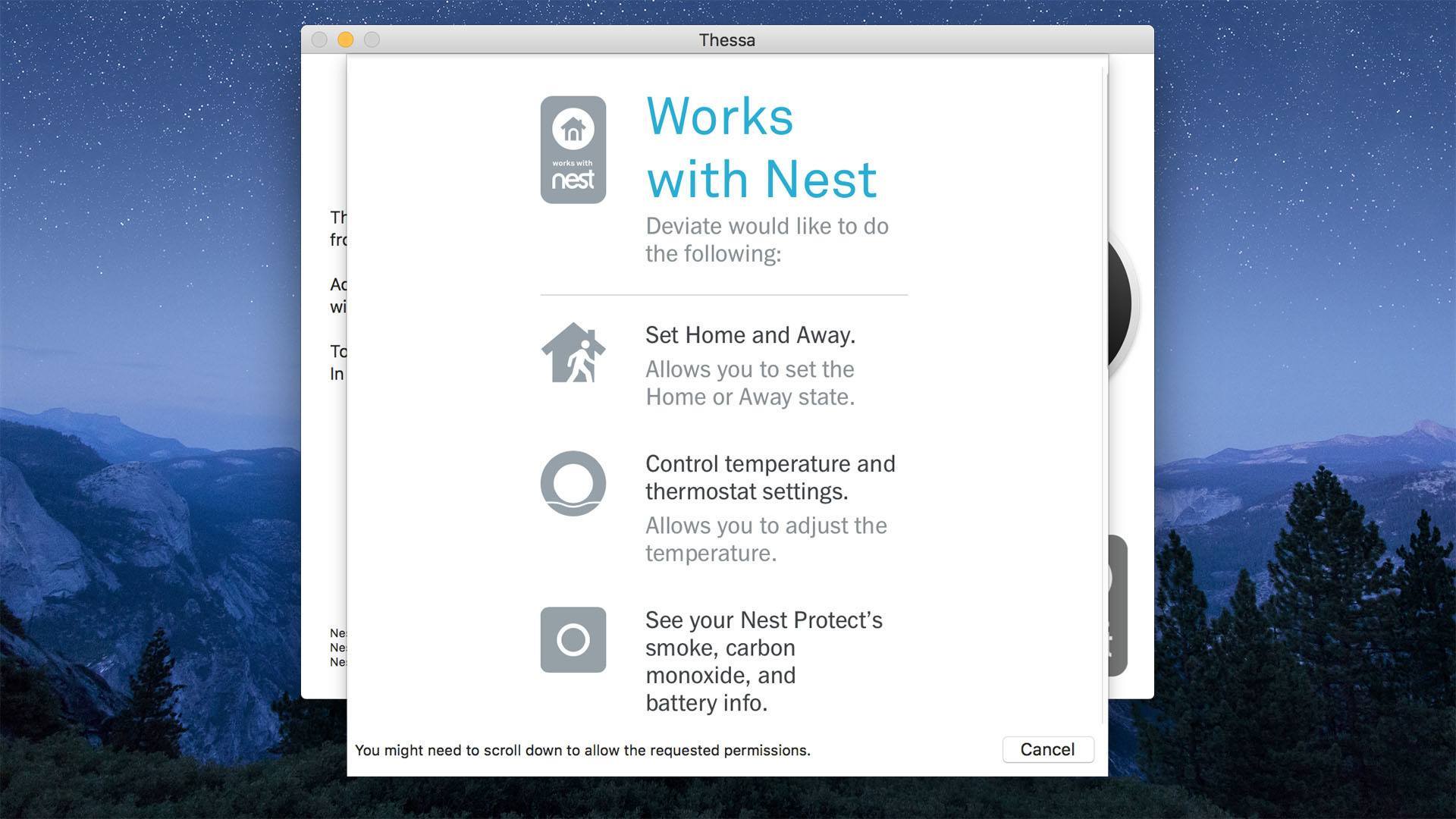Click the "Works with Nest" heading
The width and height of the screenshot is (1456, 819).
pos(761,147)
